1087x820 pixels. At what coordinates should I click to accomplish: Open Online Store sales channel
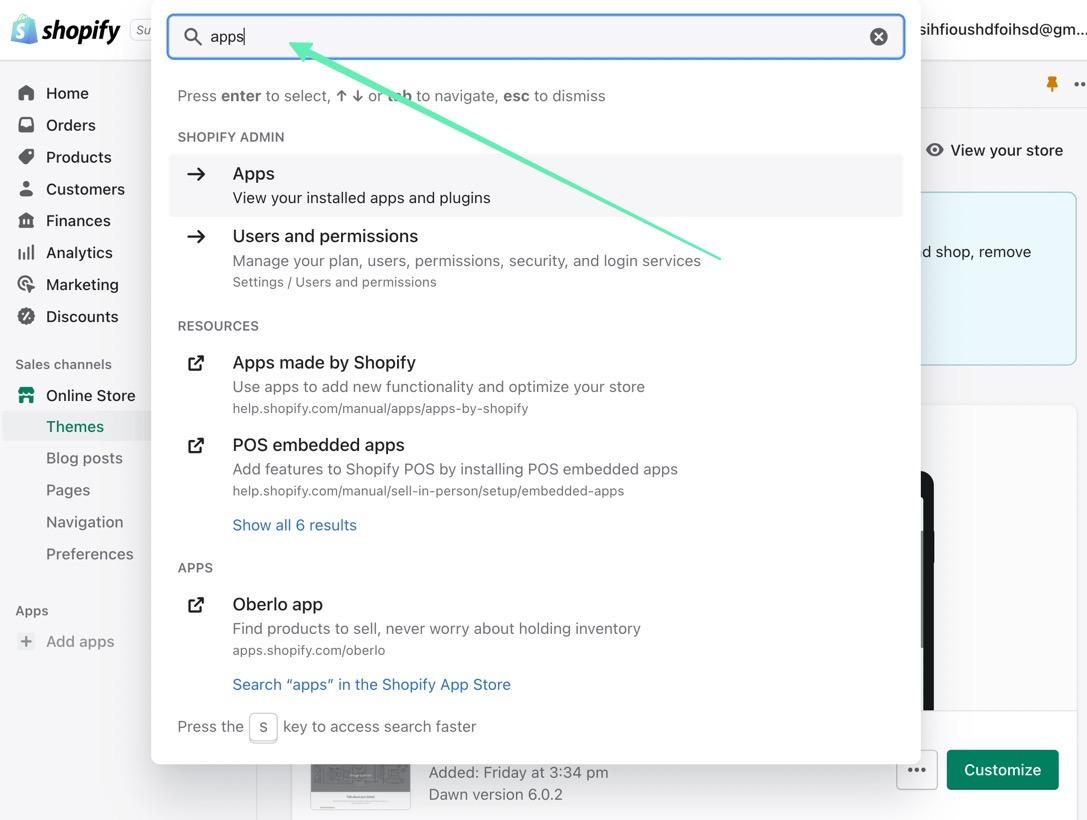click(x=90, y=395)
